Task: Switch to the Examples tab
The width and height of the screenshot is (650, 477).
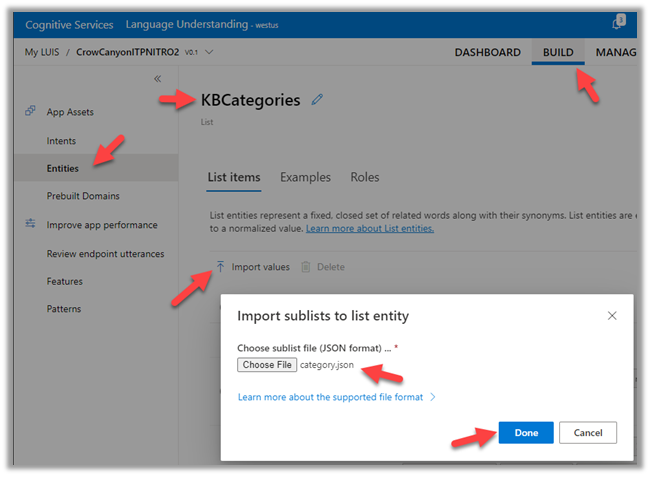Action: [x=305, y=177]
